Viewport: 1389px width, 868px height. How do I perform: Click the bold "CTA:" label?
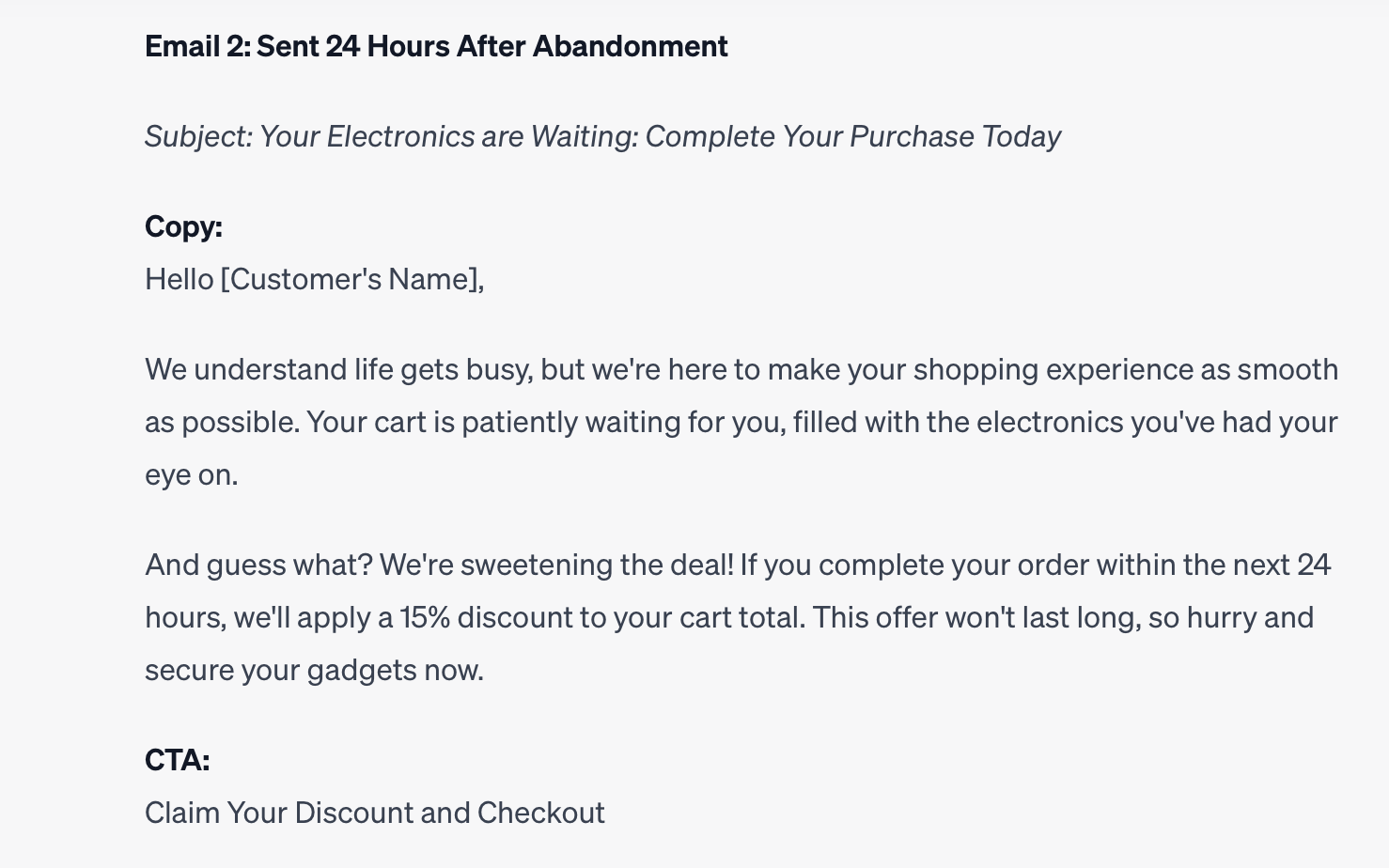tap(177, 759)
